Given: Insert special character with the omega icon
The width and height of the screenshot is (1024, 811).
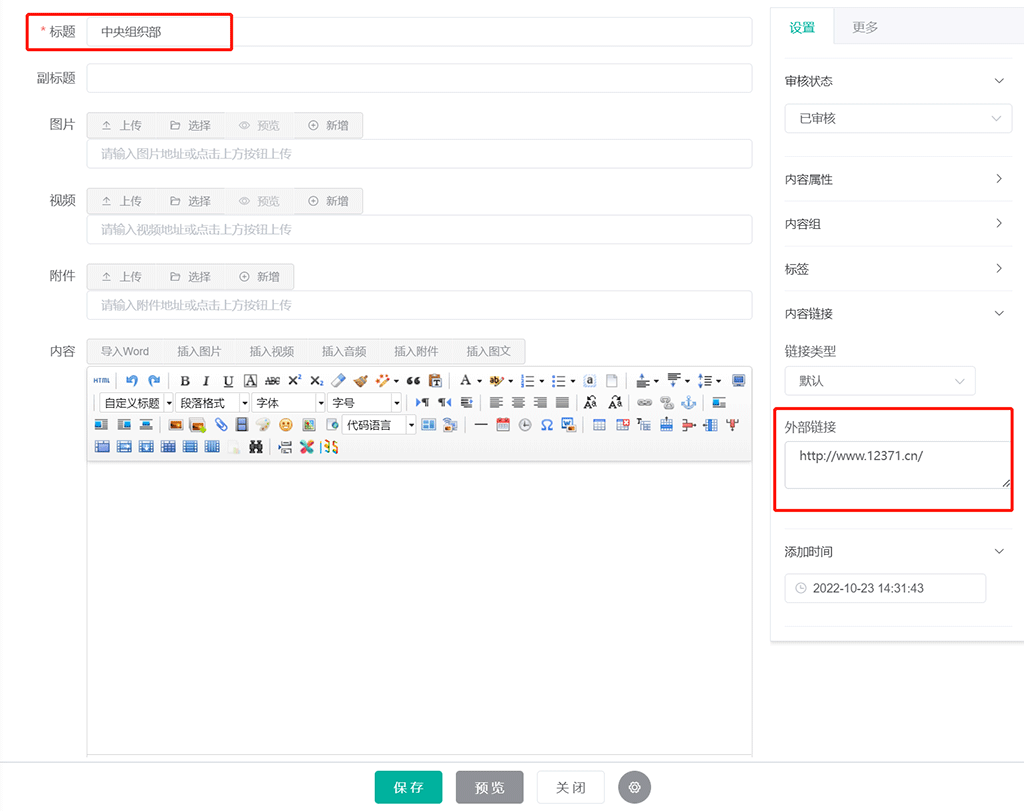Looking at the screenshot, I should (547, 425).
